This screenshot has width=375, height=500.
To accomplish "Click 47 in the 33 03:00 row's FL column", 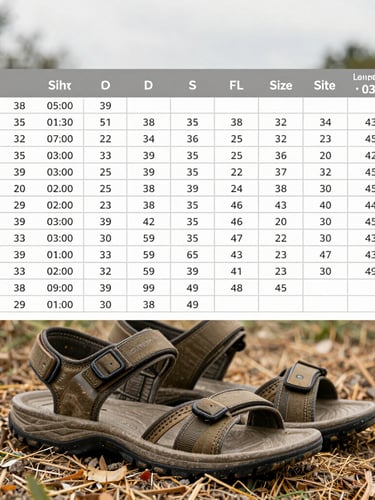I will click(x=236, y=238).
